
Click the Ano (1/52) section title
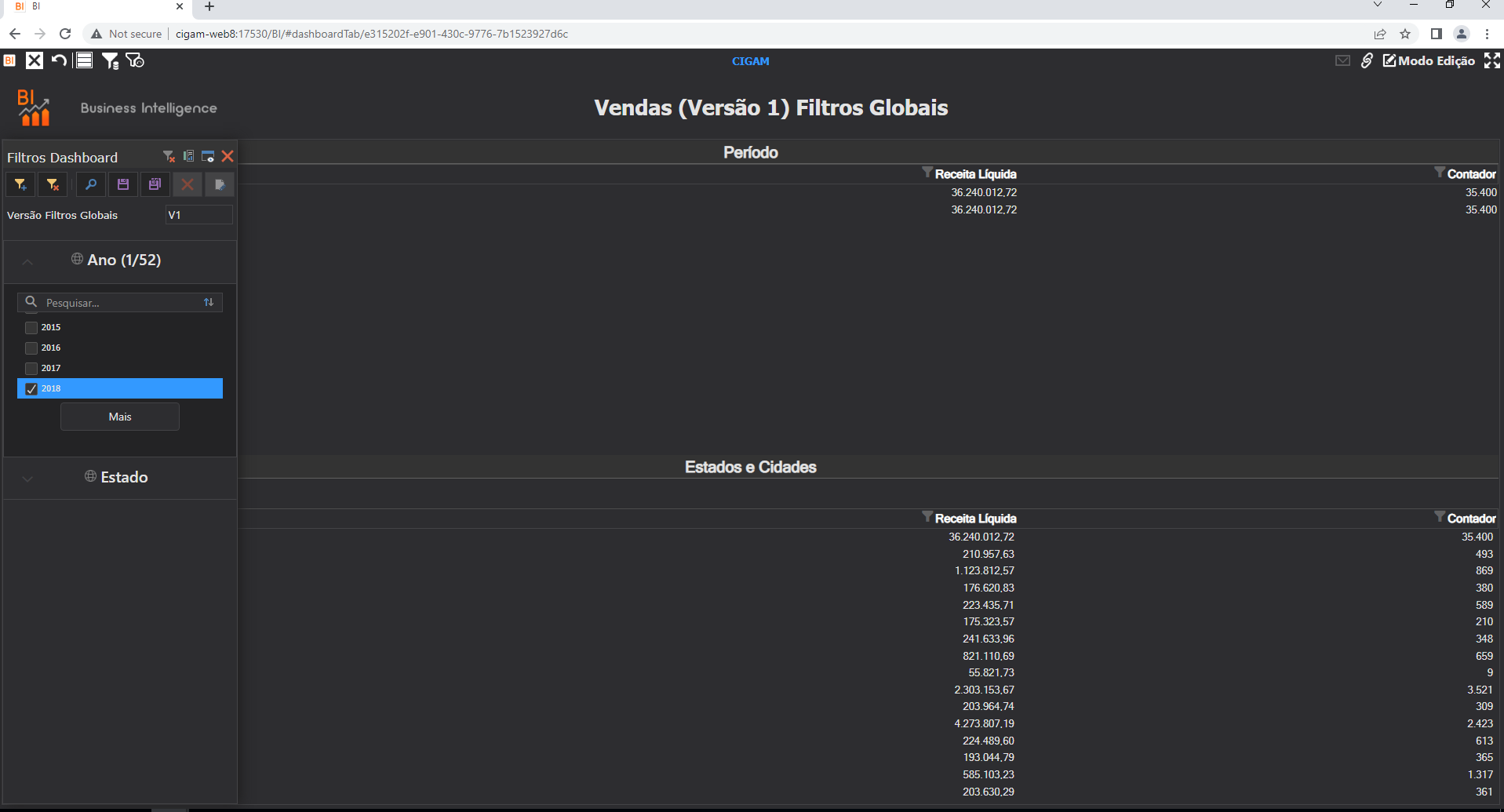point(124,260)
